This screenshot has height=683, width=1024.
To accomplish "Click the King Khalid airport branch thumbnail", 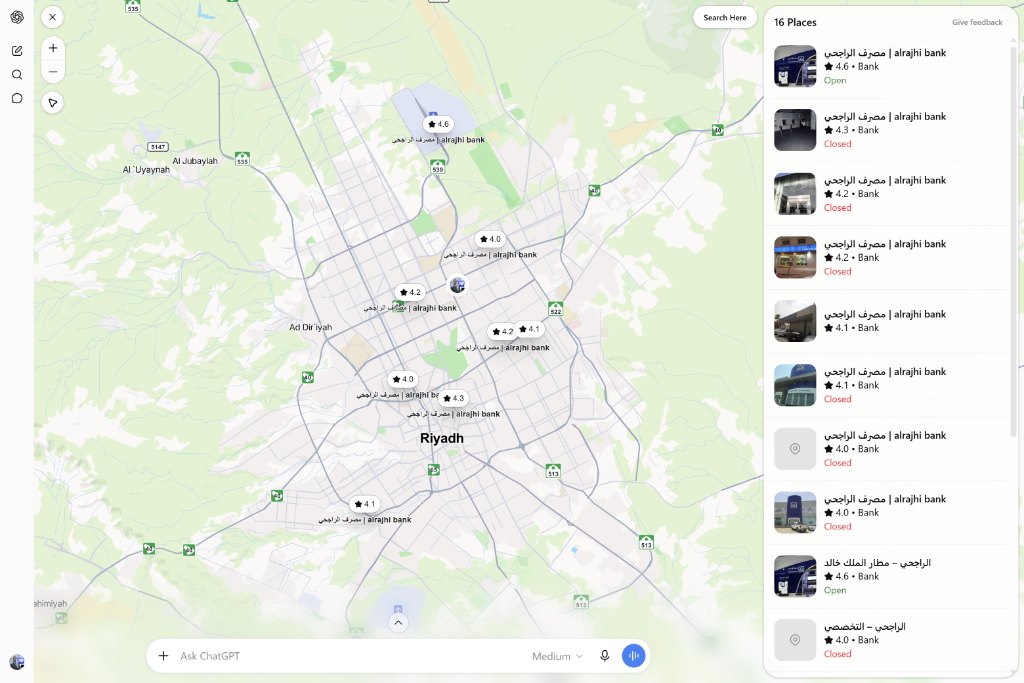I will coord(795,576).
